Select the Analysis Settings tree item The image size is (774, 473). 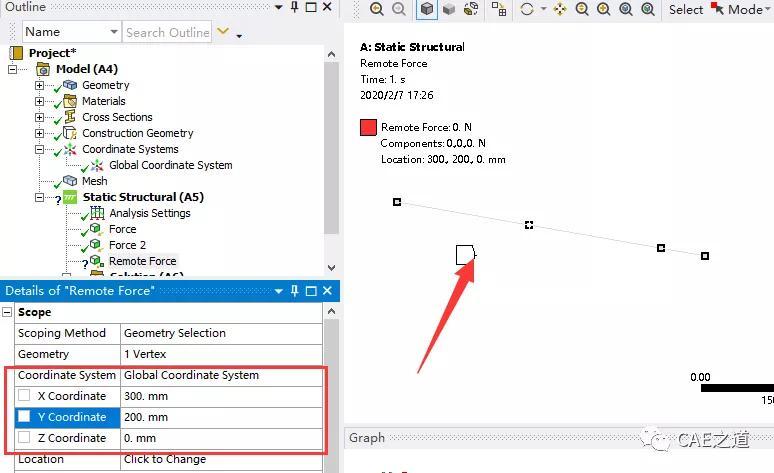click(x=150, y=213)
